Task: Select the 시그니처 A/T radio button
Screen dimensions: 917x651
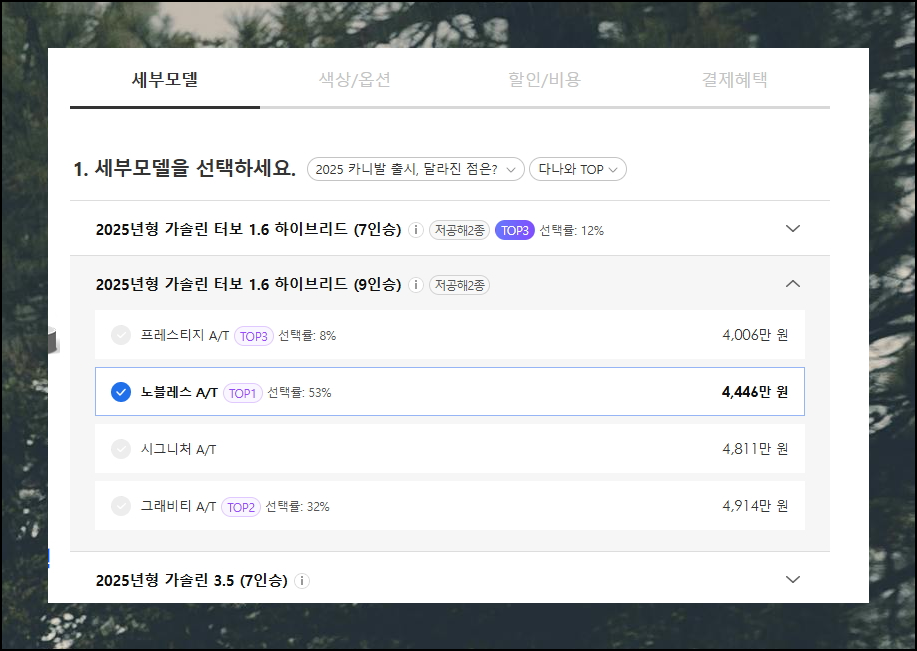Action: (121, 449)
